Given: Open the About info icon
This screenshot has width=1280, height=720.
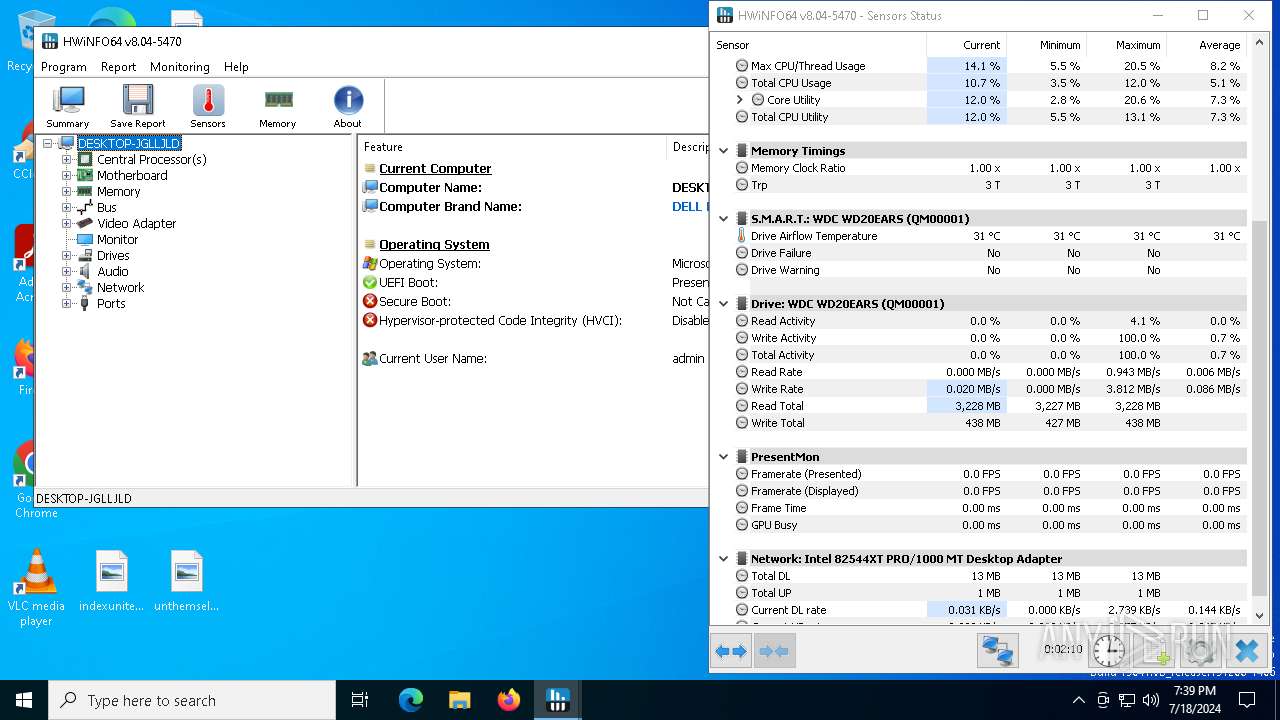Looking at the screenshot, I should coord(348,106).
